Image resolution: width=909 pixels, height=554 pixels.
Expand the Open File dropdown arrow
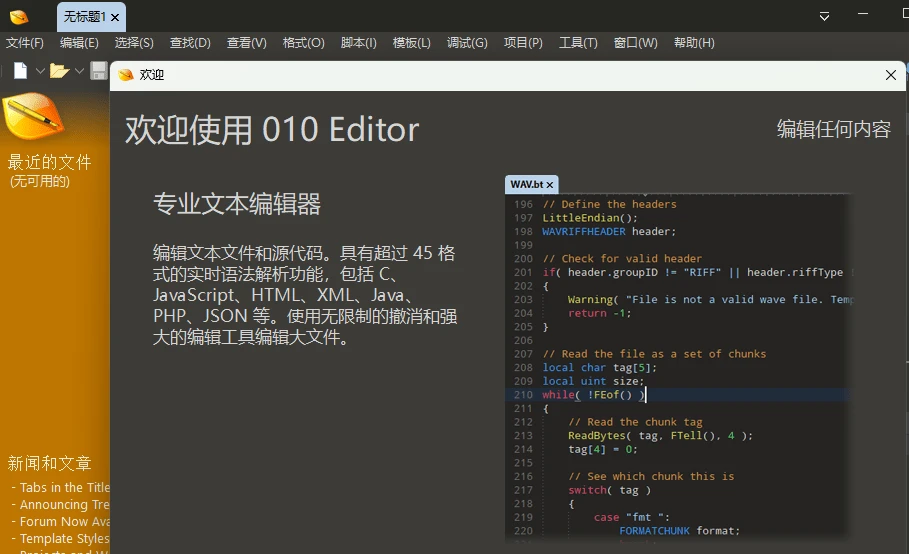click(x=79, y=71)
